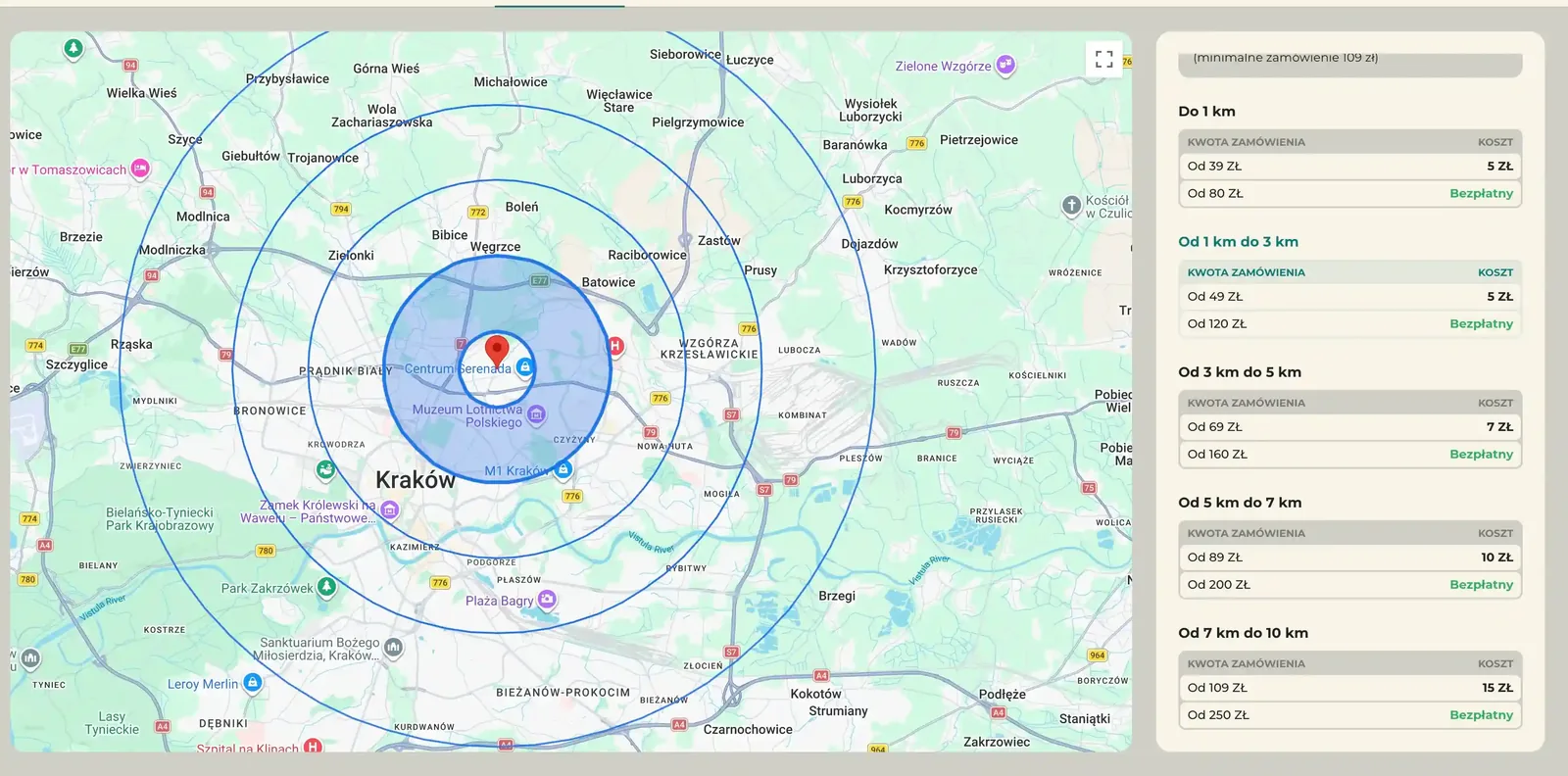Click the Od 5 km do 7 km heading
This screenshot has width=1568, height=776.
(x=1240, y=503)
